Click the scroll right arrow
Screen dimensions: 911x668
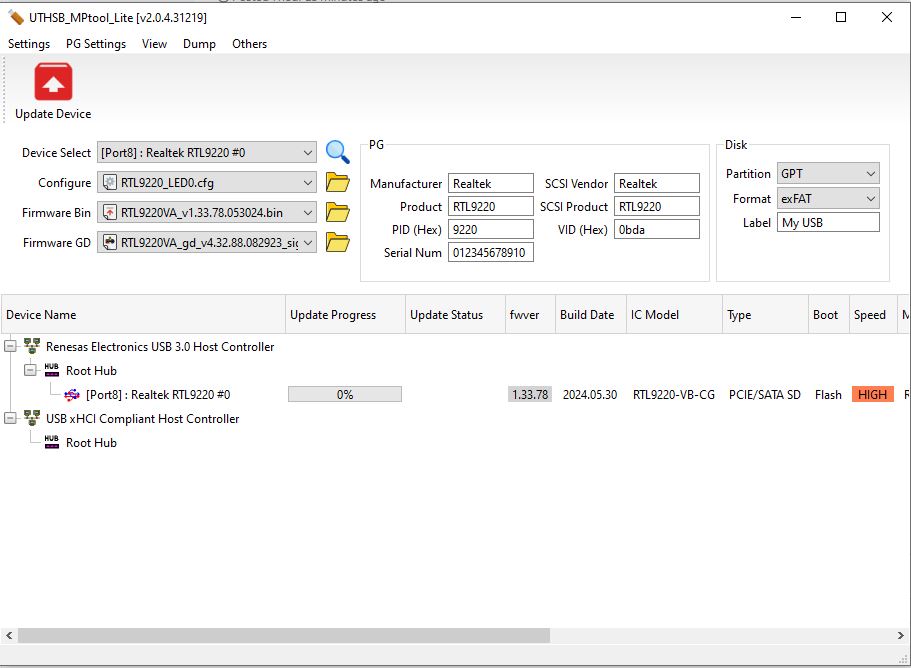[x=901, y=635]
